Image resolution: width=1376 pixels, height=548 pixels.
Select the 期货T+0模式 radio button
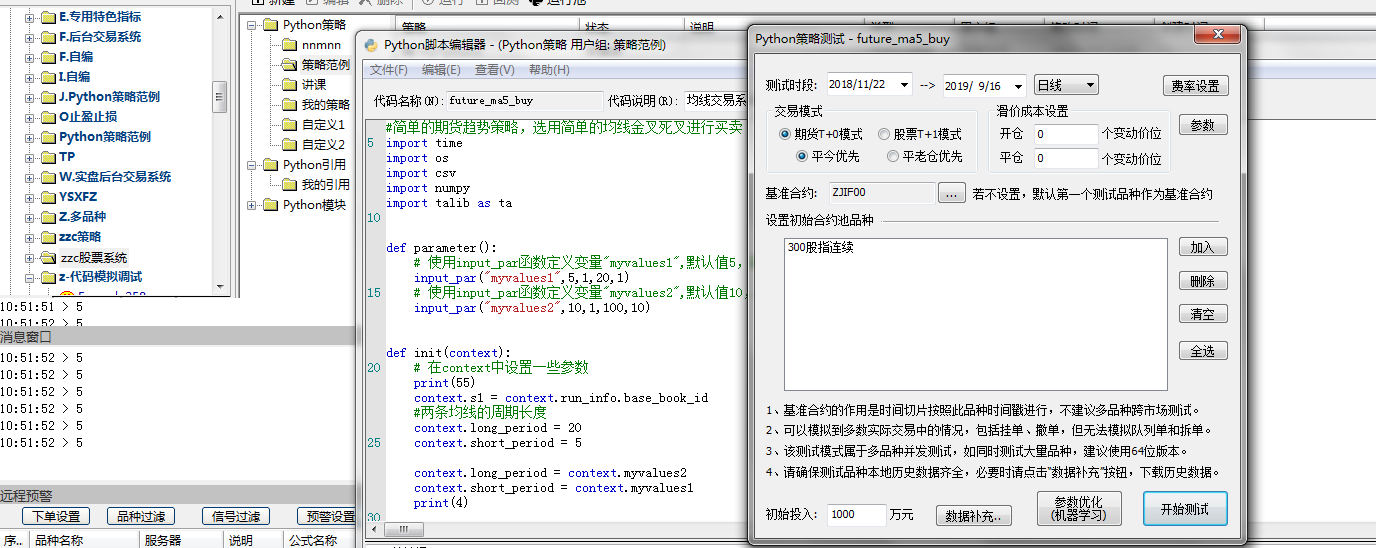tap(785, 134)
